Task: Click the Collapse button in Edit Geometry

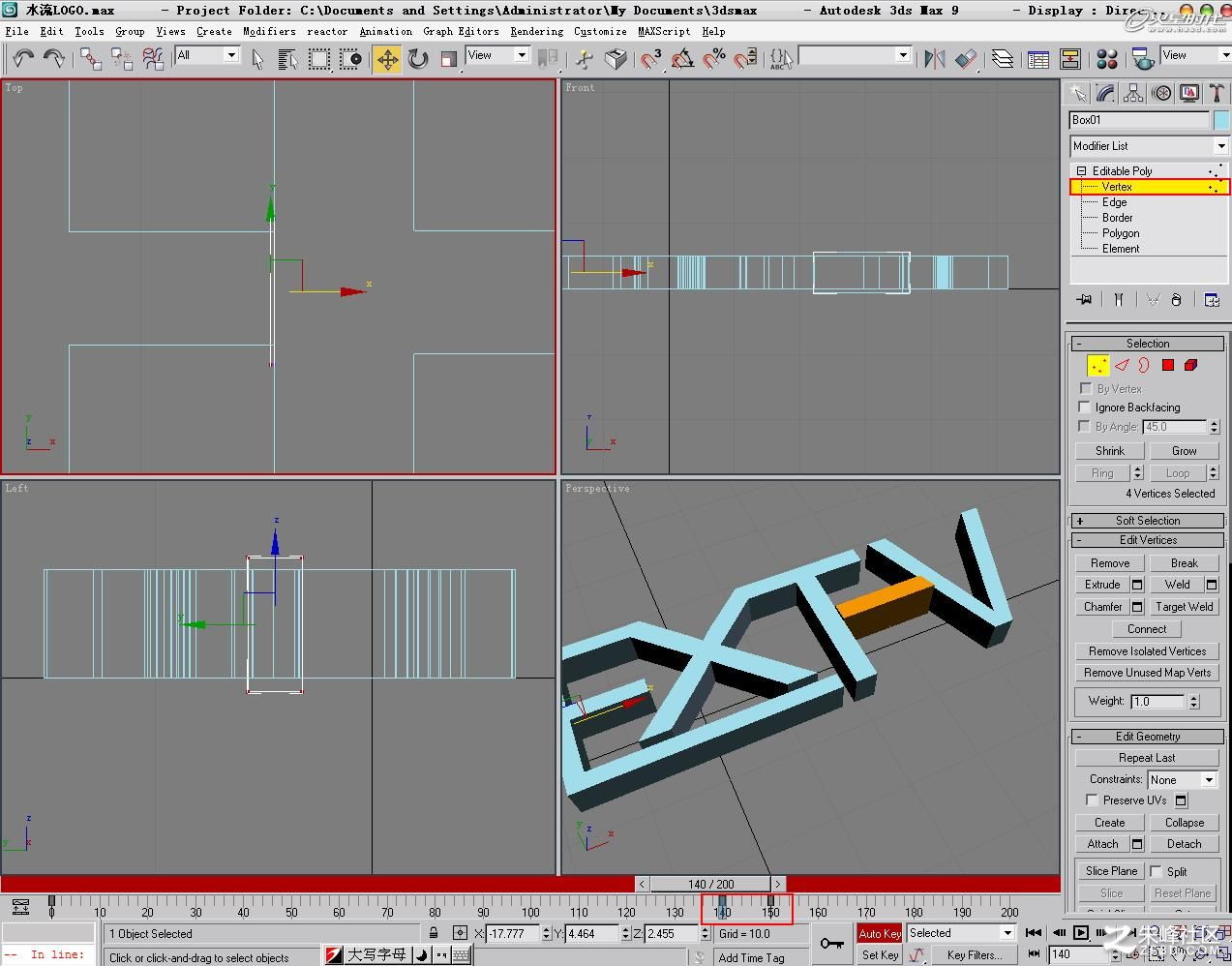Action: pos(1184,823)
